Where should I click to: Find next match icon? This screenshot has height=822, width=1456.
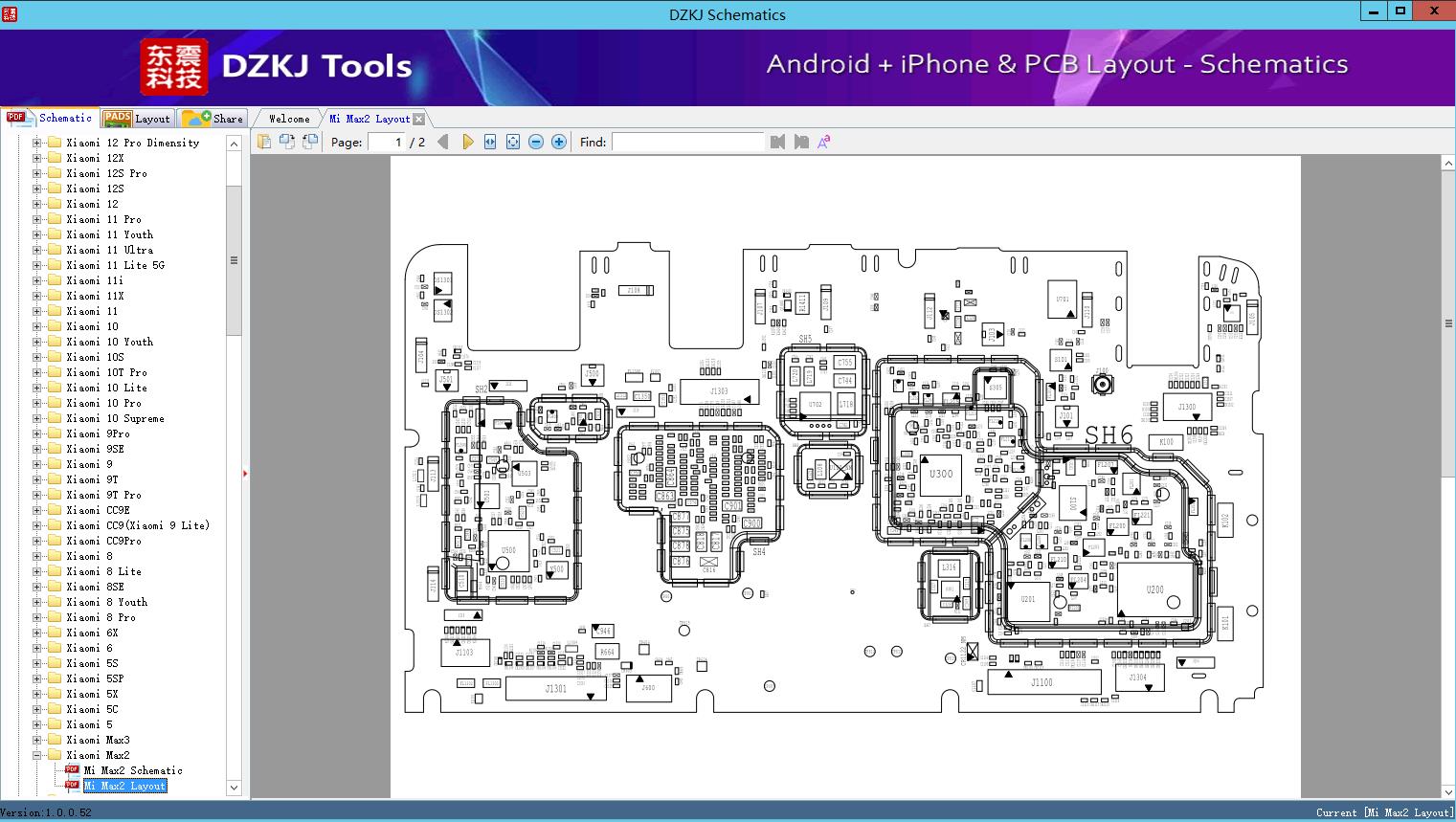(x=801, y=142)
